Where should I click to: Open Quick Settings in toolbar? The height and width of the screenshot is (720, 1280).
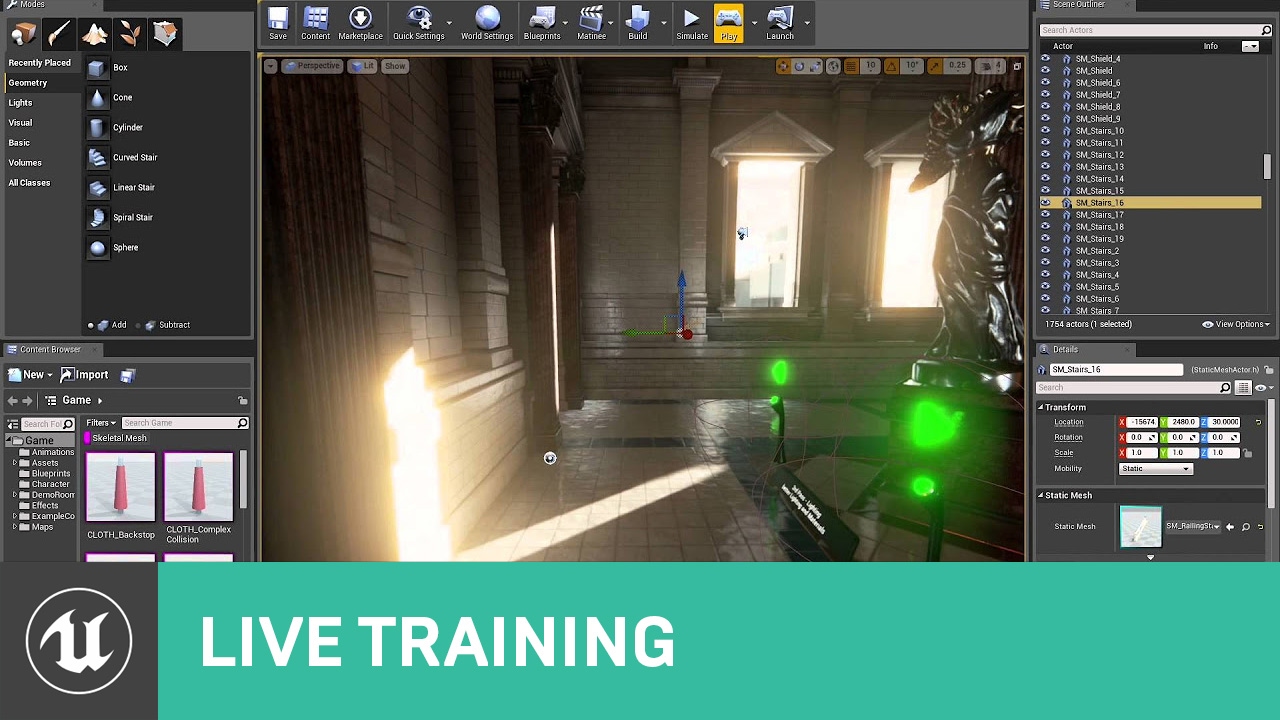(418, 24)
